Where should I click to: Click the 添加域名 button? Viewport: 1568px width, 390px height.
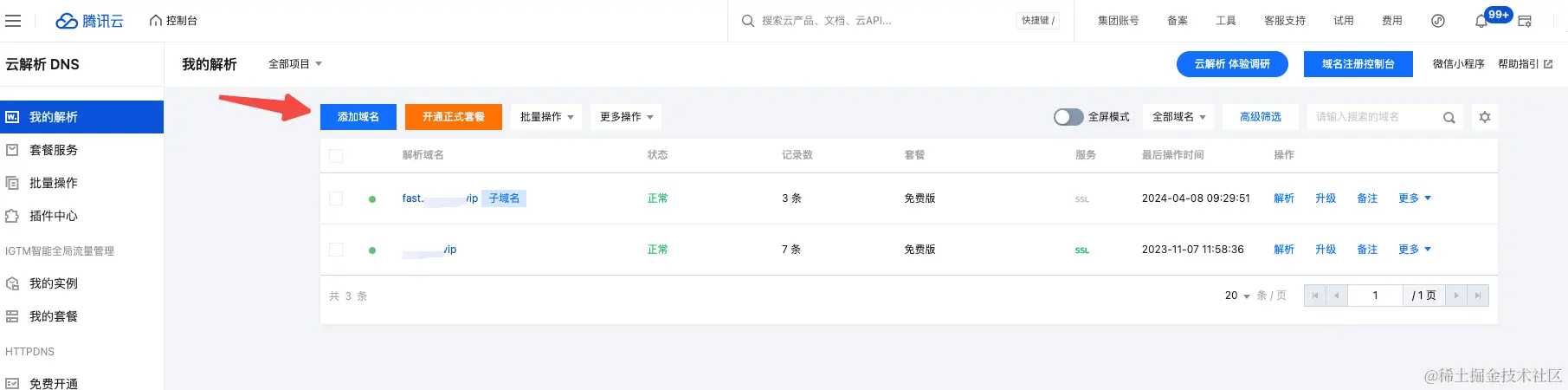[x=358, y=117]
